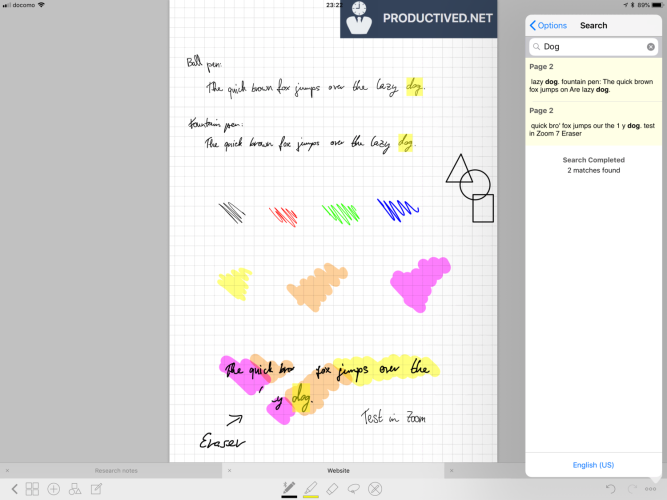
Task: Close the Research notes tab
Action: click(7, 471)
